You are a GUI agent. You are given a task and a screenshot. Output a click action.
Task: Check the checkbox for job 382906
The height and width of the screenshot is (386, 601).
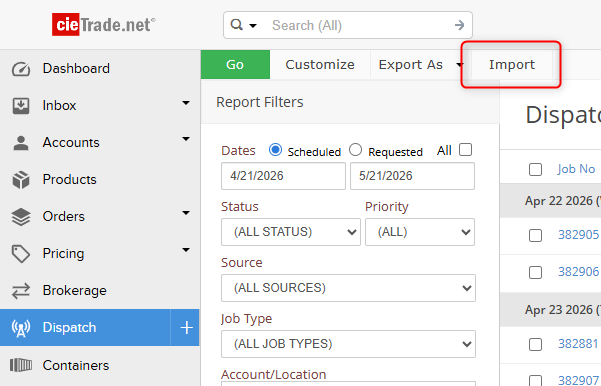tap(535, 273)
